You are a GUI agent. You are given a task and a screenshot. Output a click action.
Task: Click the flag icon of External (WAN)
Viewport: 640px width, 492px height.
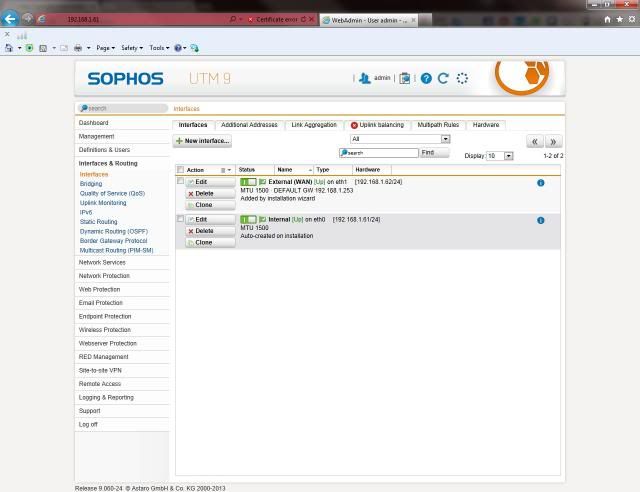point(262,182)
